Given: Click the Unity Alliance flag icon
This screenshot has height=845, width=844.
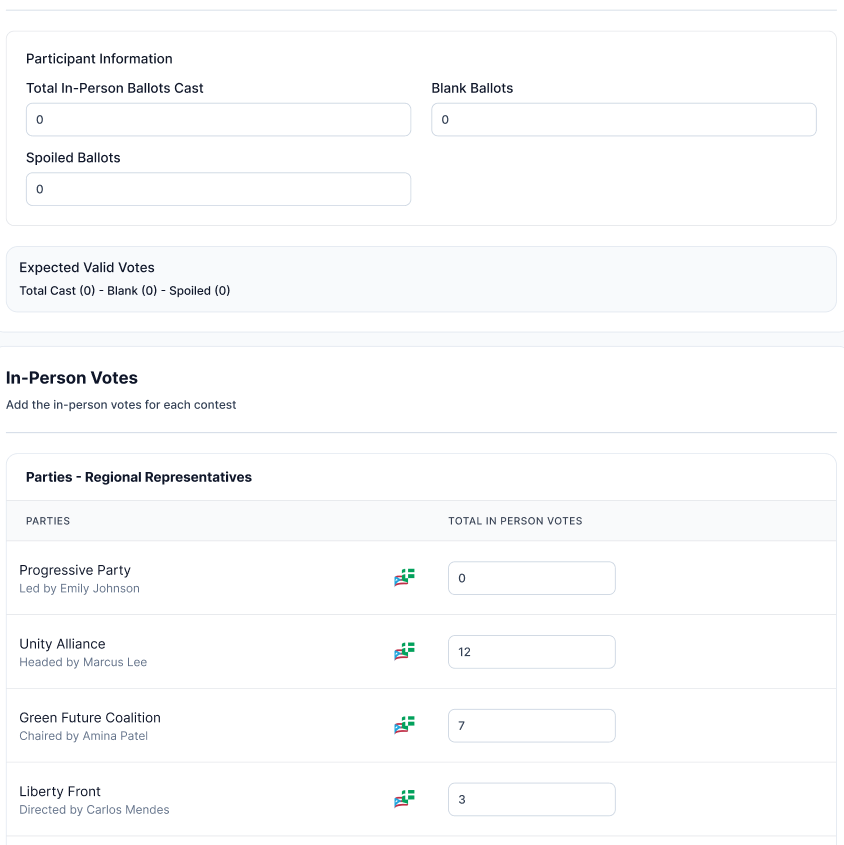Looking at the screenshot, I should 403,651.
